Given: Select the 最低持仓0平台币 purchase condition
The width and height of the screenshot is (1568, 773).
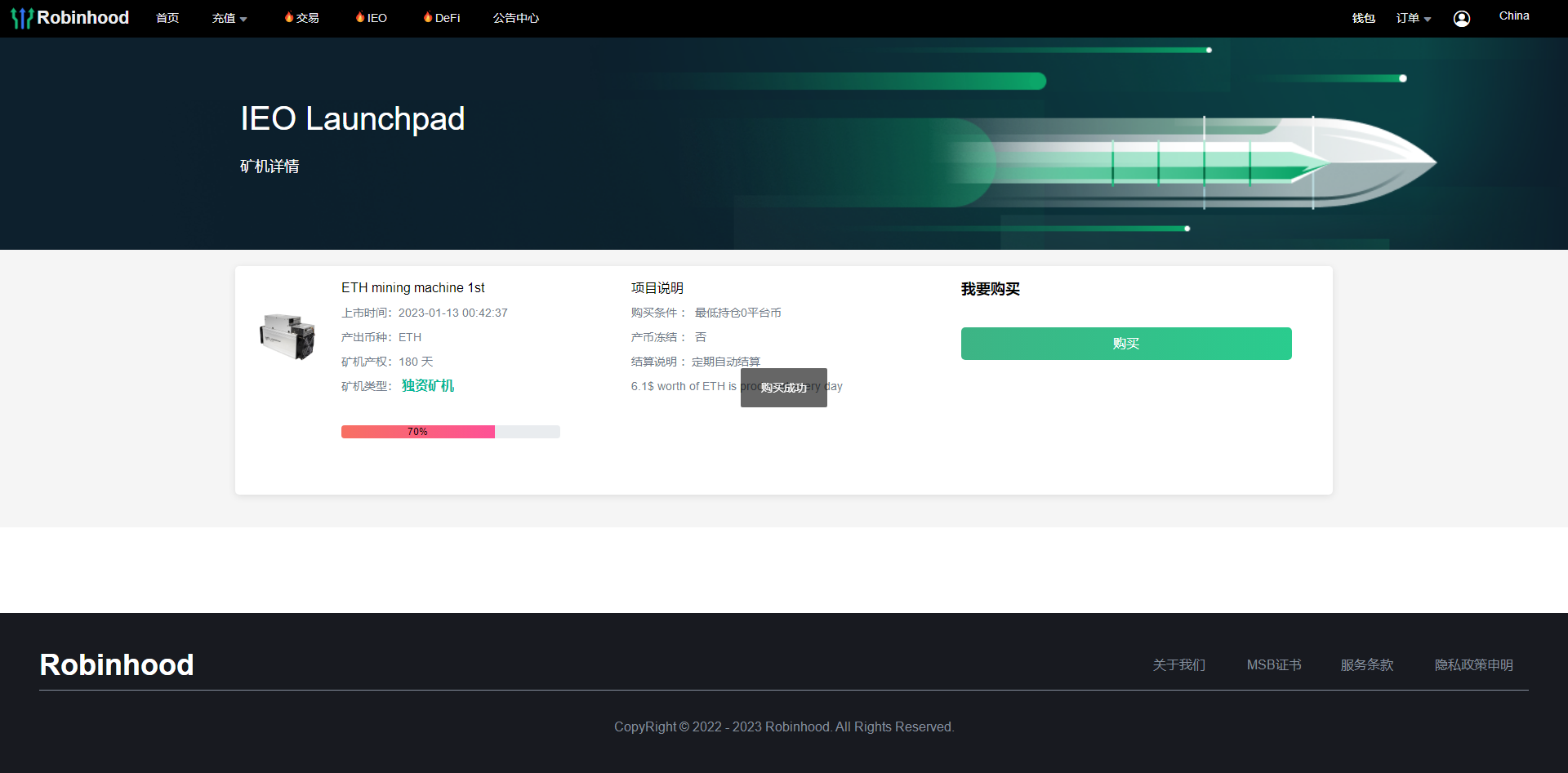Looking at the screenshot, I should pyautogui.click(x=738, y=313).
